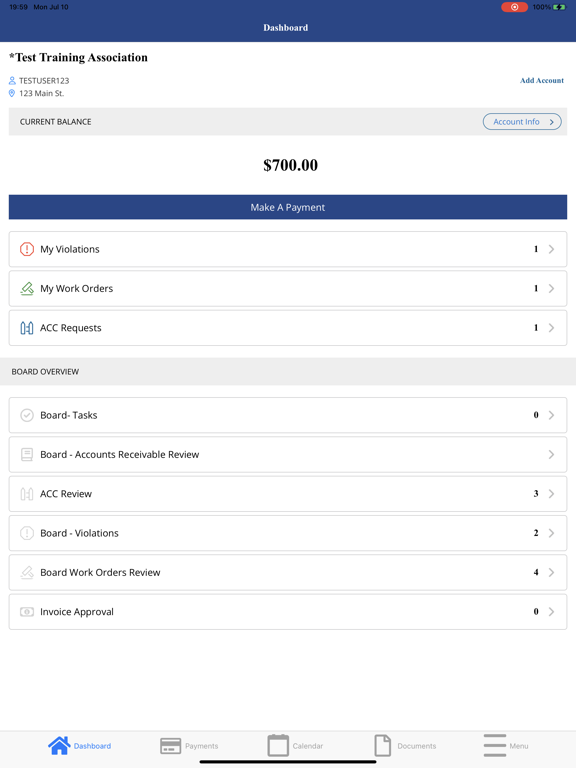Viewport: 576px width, 768px height.
Task: Select Board - Accounts Receivable Review label
Action: [x=120, y=455]
